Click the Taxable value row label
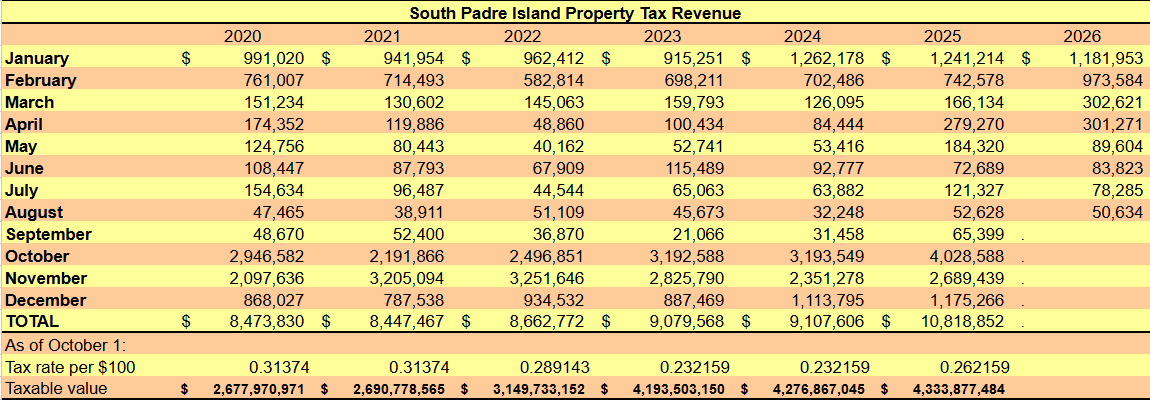The height and width of the screenshot is (400, 1150). 56,388
